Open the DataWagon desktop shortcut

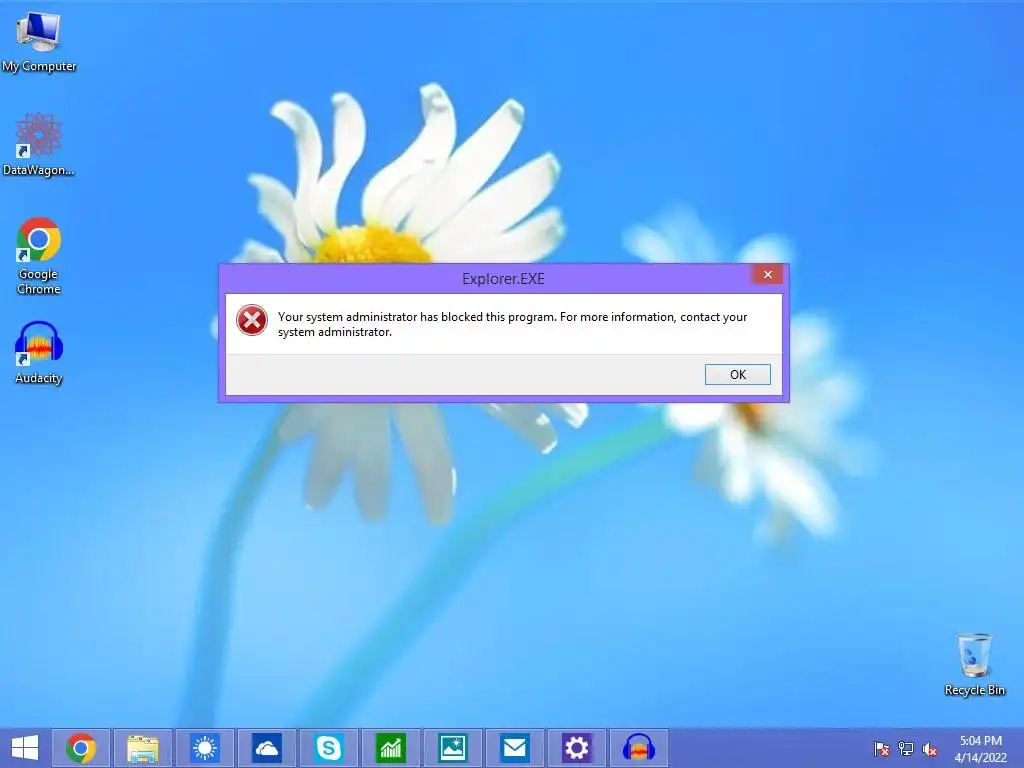(39, 144)
